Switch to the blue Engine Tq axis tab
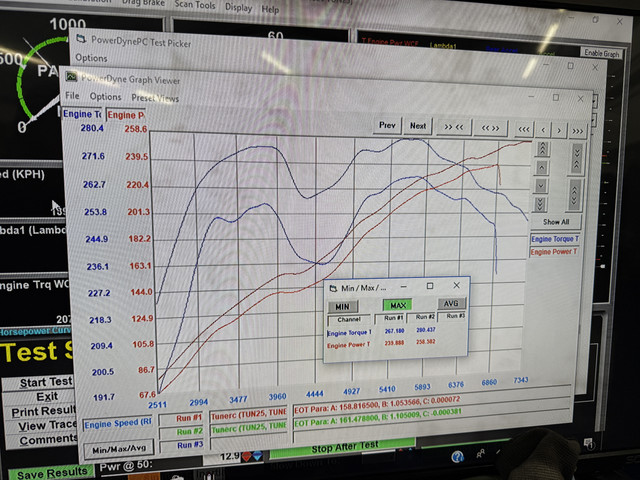 click(82, 114)
